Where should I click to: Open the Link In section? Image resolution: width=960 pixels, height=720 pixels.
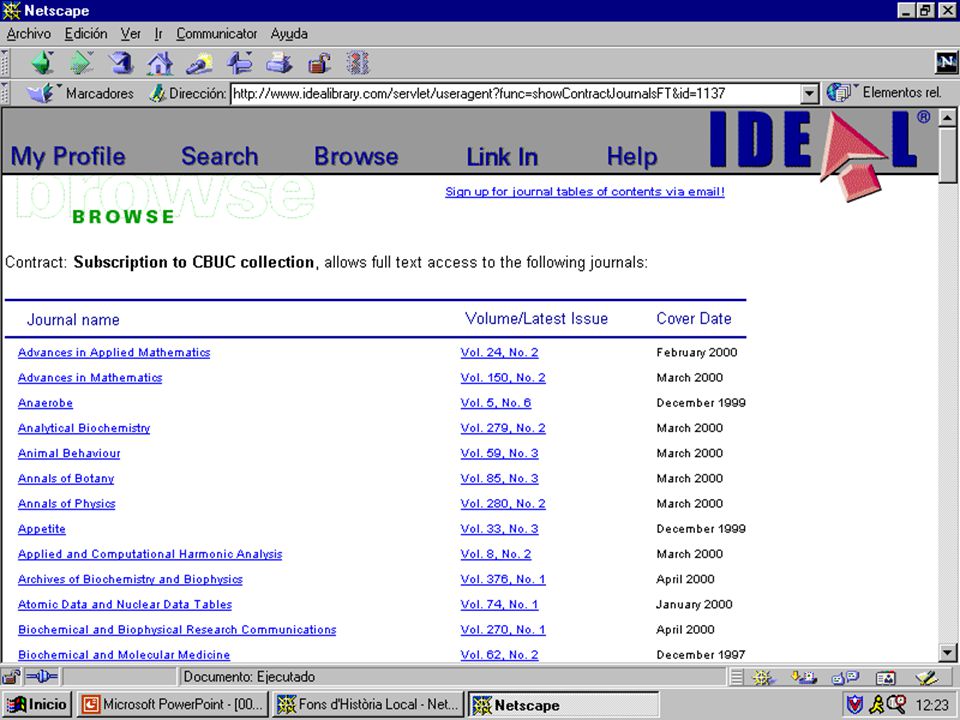click(502, 157)
